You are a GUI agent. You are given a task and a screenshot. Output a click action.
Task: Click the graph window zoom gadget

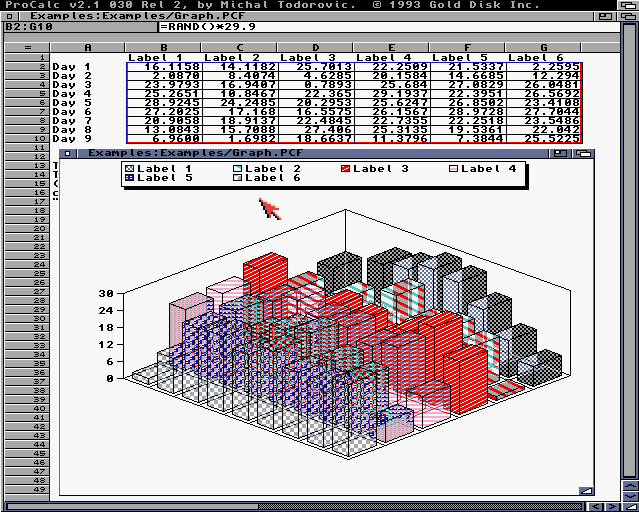(x=560, y=153)
